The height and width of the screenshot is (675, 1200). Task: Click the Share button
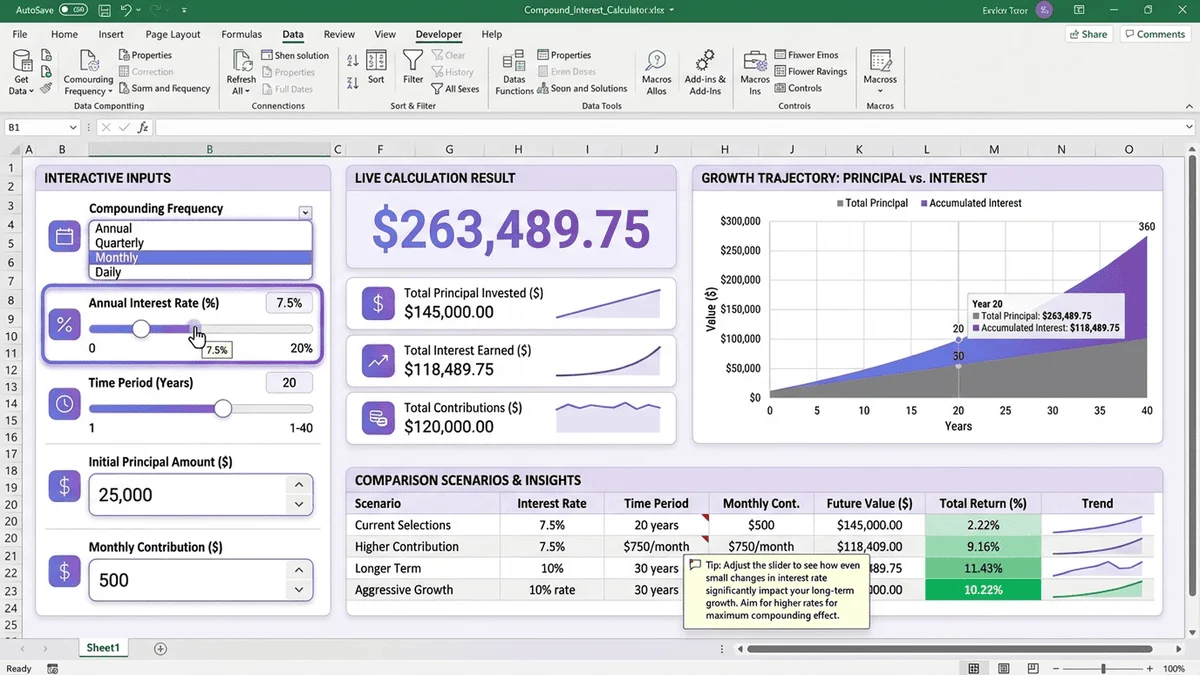(1087, 34)
